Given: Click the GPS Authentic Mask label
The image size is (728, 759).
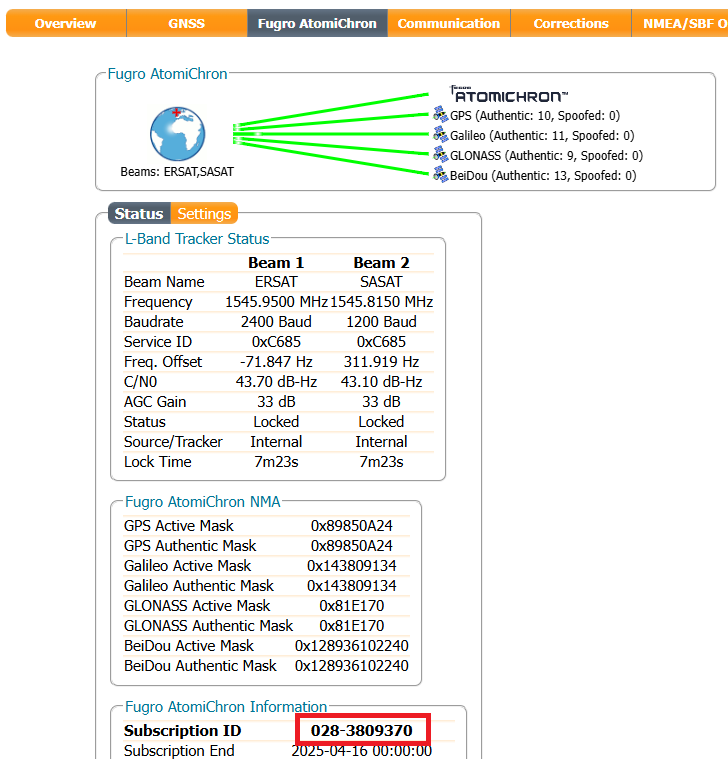Looking at the screenshot, I should click(190, 546).
